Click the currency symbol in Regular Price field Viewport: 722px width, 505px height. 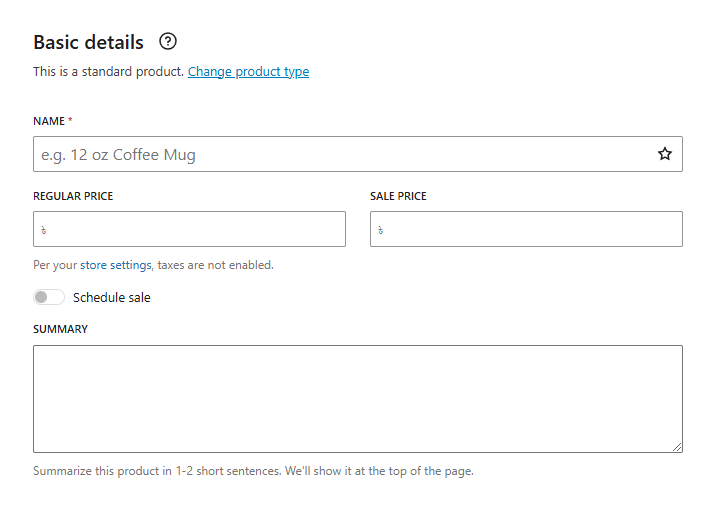[x=44, y=230]
